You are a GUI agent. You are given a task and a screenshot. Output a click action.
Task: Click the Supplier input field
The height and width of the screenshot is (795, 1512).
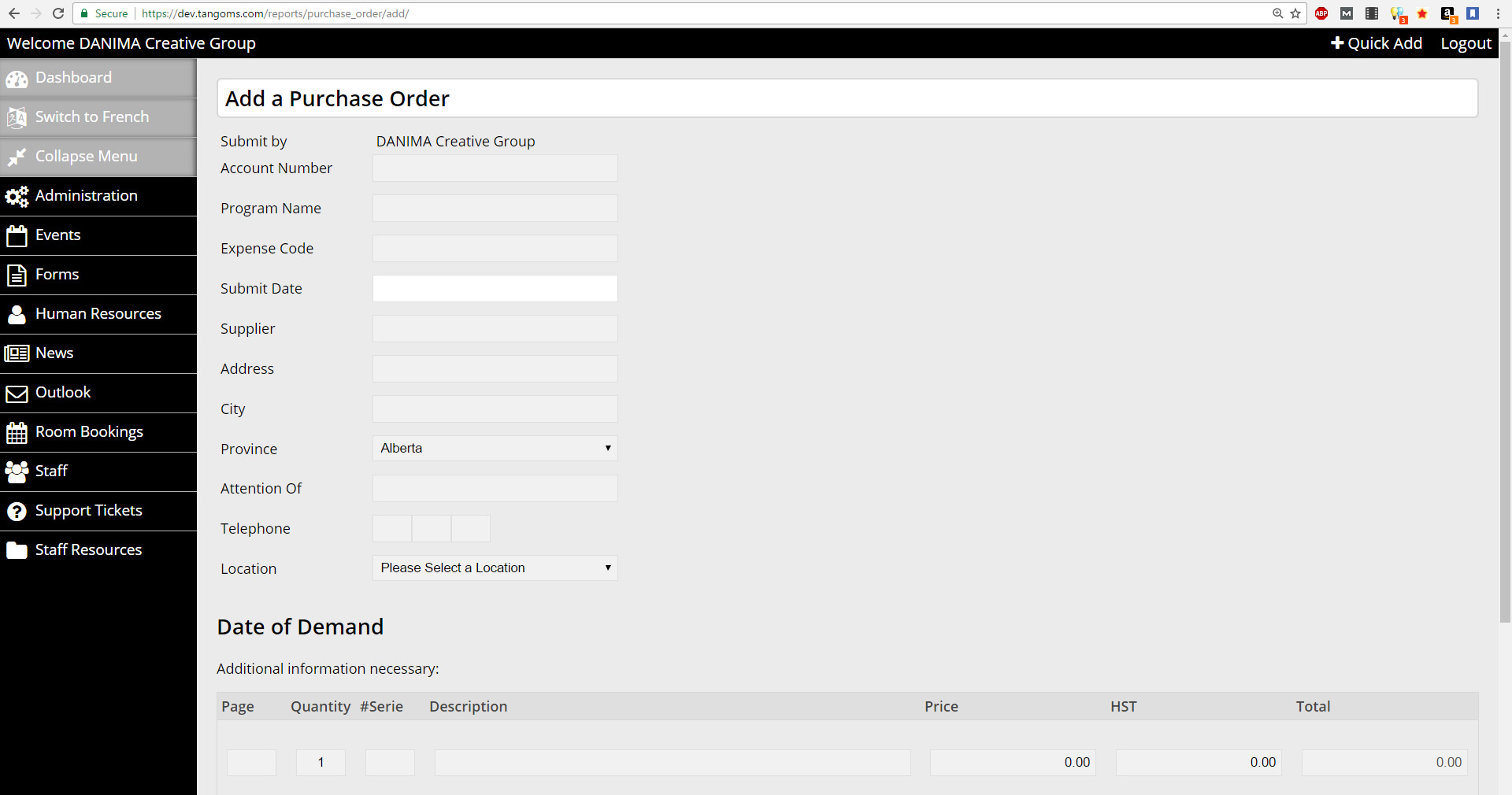point(495,328)
